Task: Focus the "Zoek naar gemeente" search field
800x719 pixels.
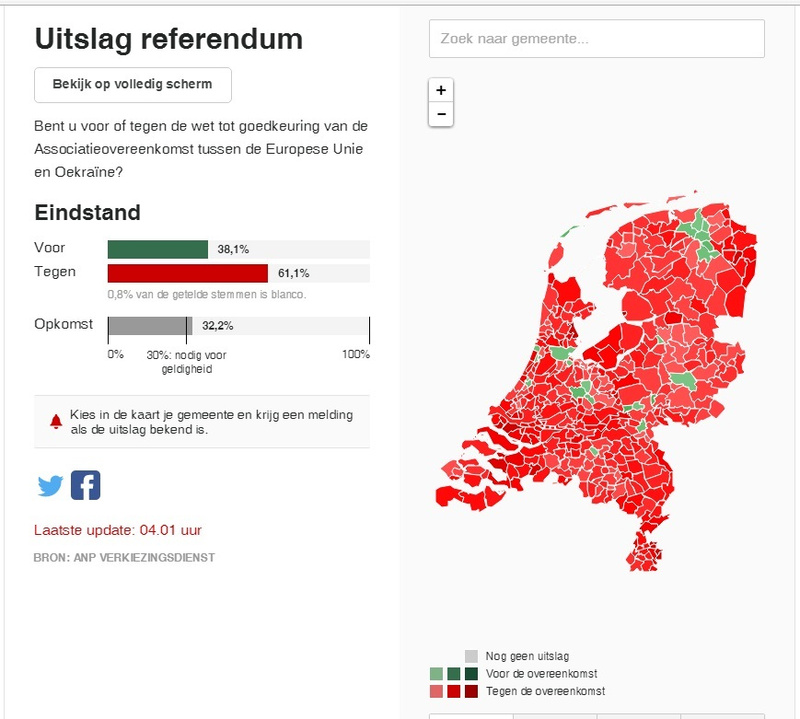Action: point(596,39)
